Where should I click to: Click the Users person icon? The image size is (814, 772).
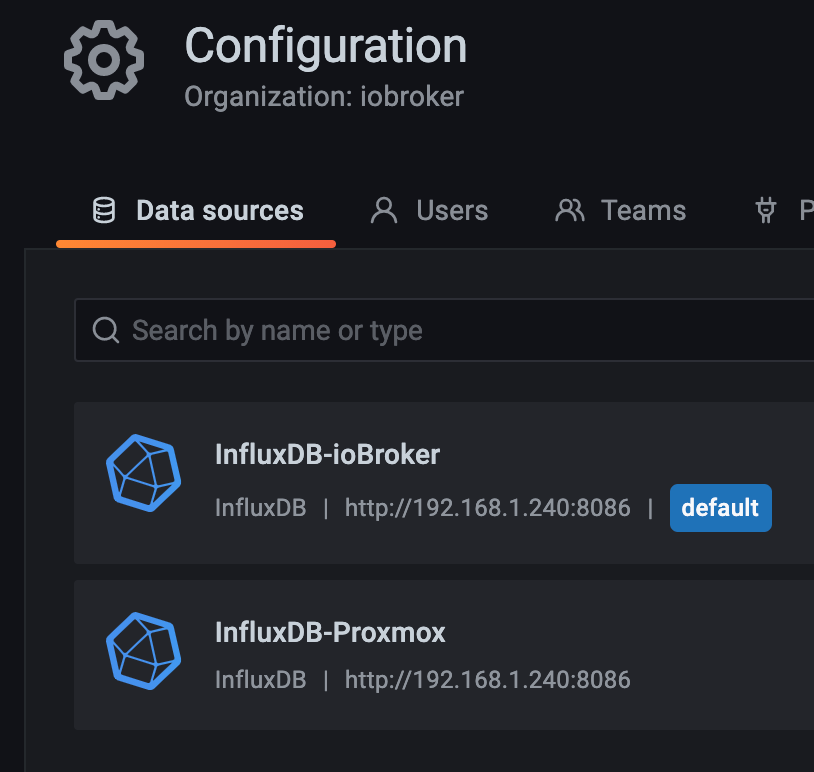click(x=384, y=210)
